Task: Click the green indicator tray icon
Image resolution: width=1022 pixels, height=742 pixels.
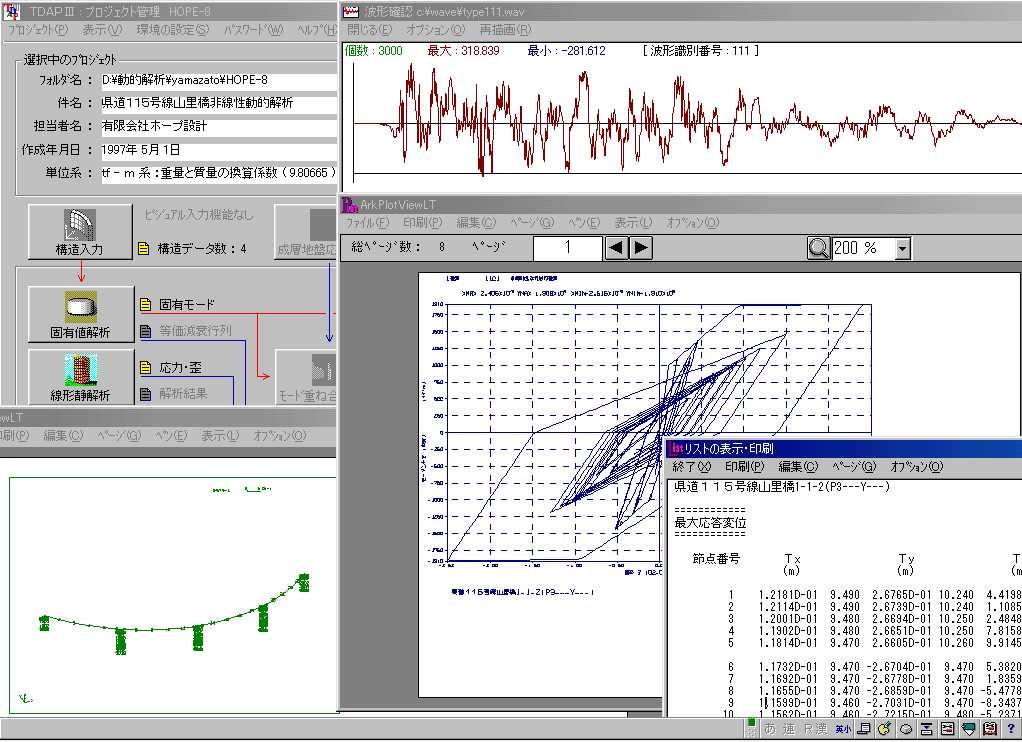Action: 751,724
